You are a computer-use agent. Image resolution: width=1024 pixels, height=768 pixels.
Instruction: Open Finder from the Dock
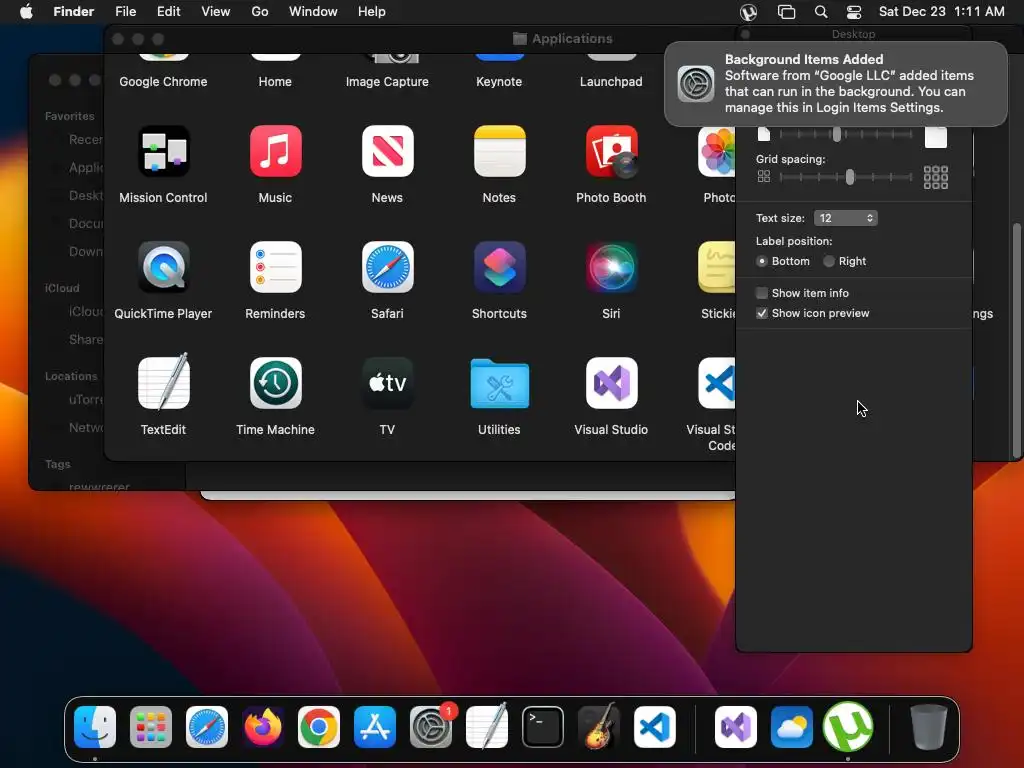tap(95, 727)
